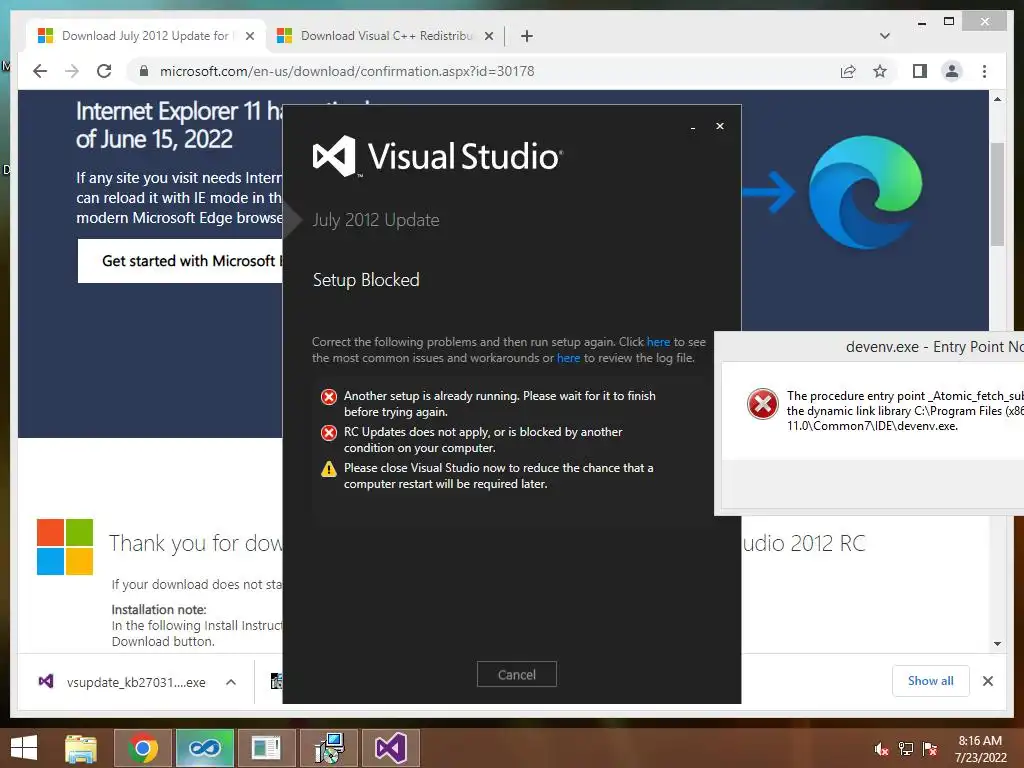Open Visual Studio from taskbar
Viewport: 1024px width, 768px height.
pos(391,748)
